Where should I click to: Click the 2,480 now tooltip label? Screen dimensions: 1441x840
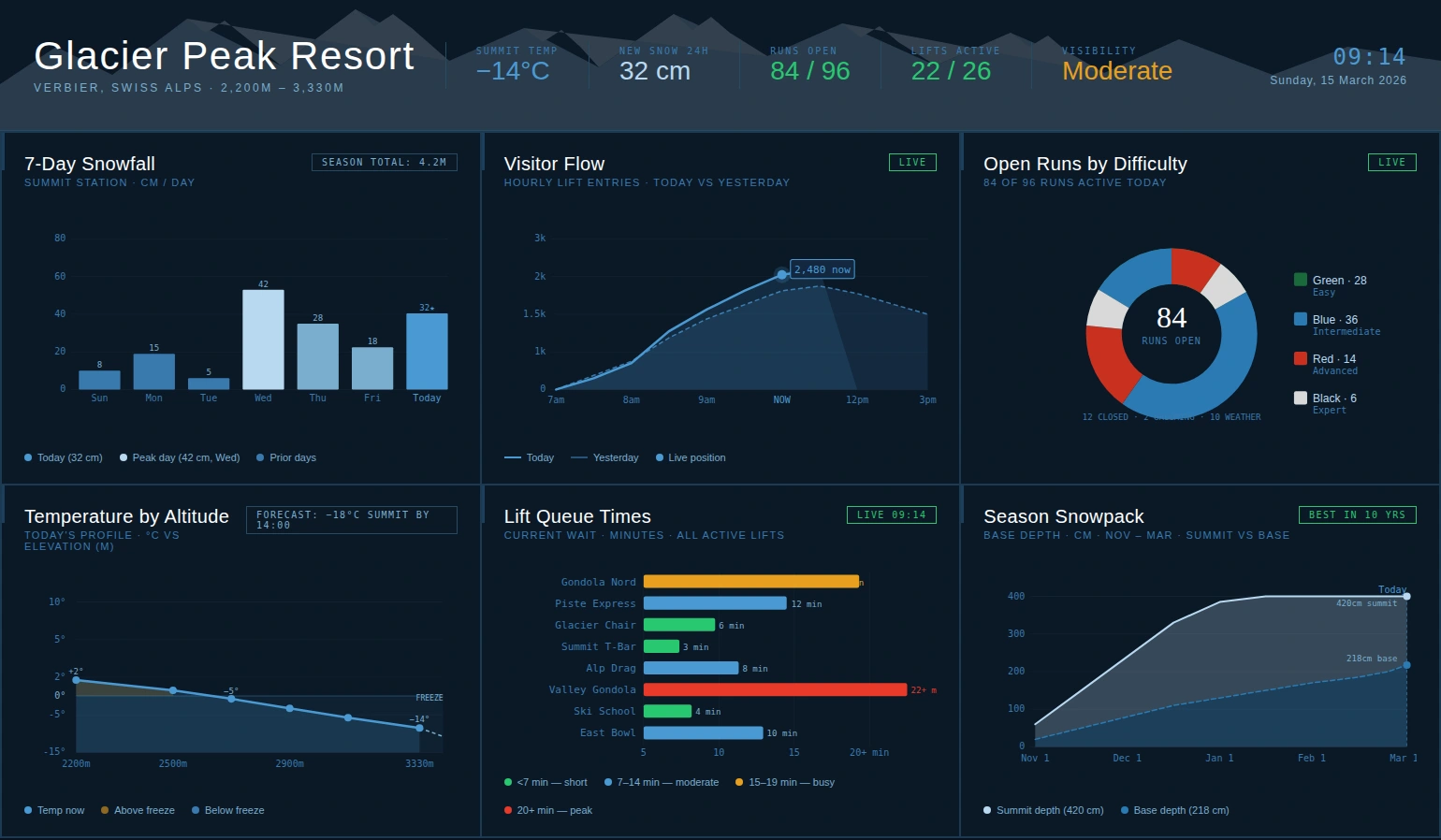[822, 268]
